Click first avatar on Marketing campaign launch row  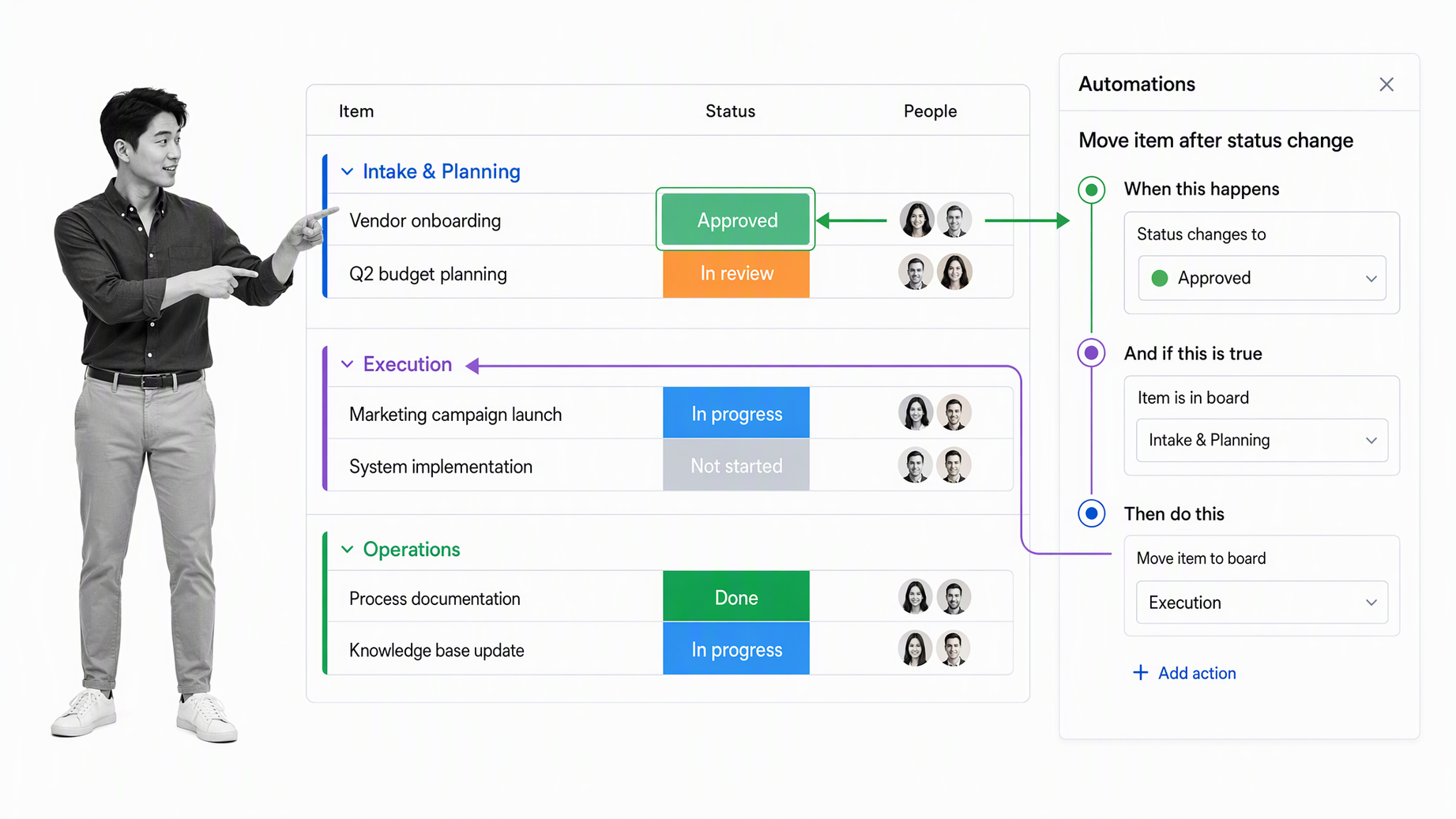point(916,412)
